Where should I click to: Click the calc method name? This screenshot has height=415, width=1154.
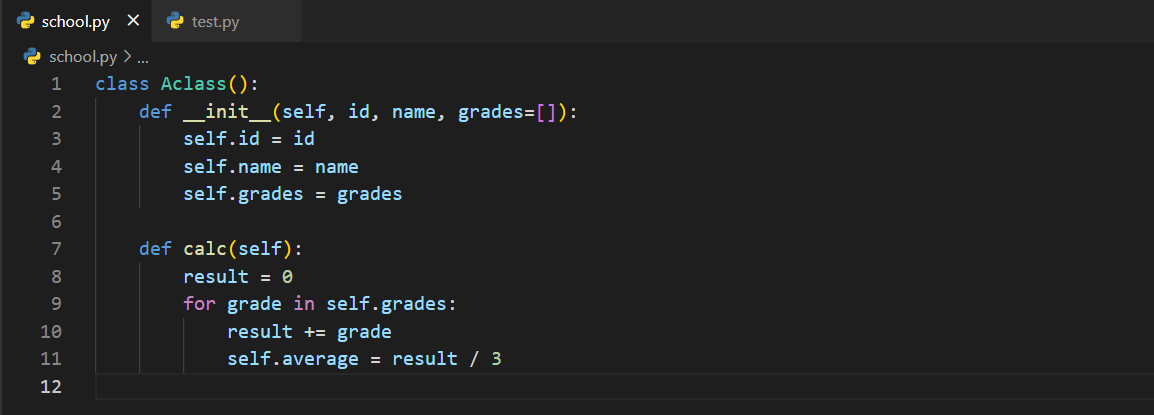[x=205, y=249]
